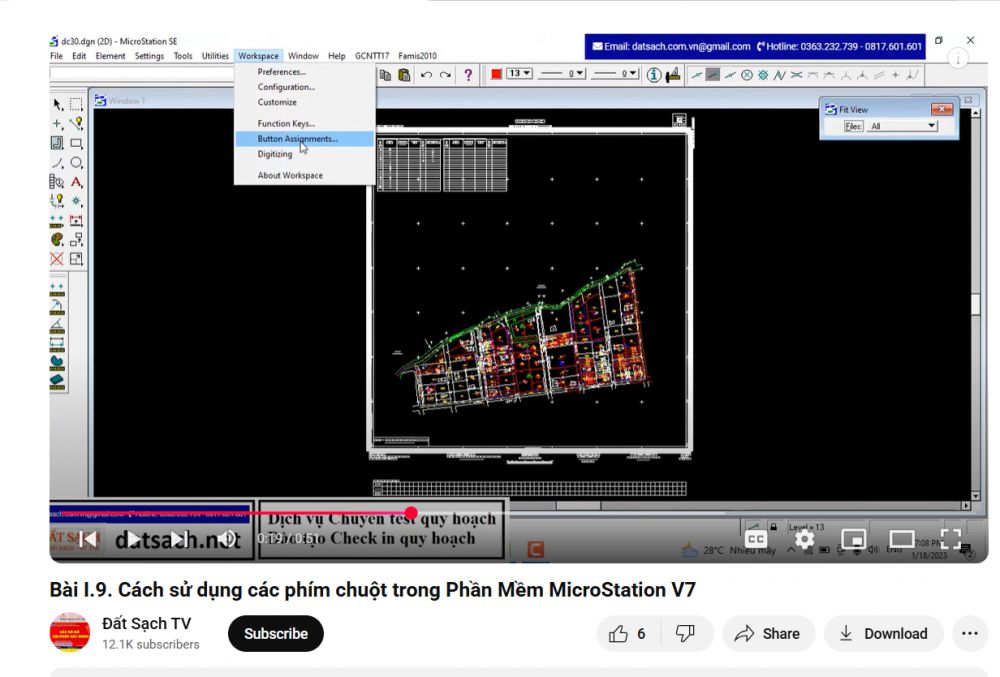Switch to theater mode view

click(902, 540)
